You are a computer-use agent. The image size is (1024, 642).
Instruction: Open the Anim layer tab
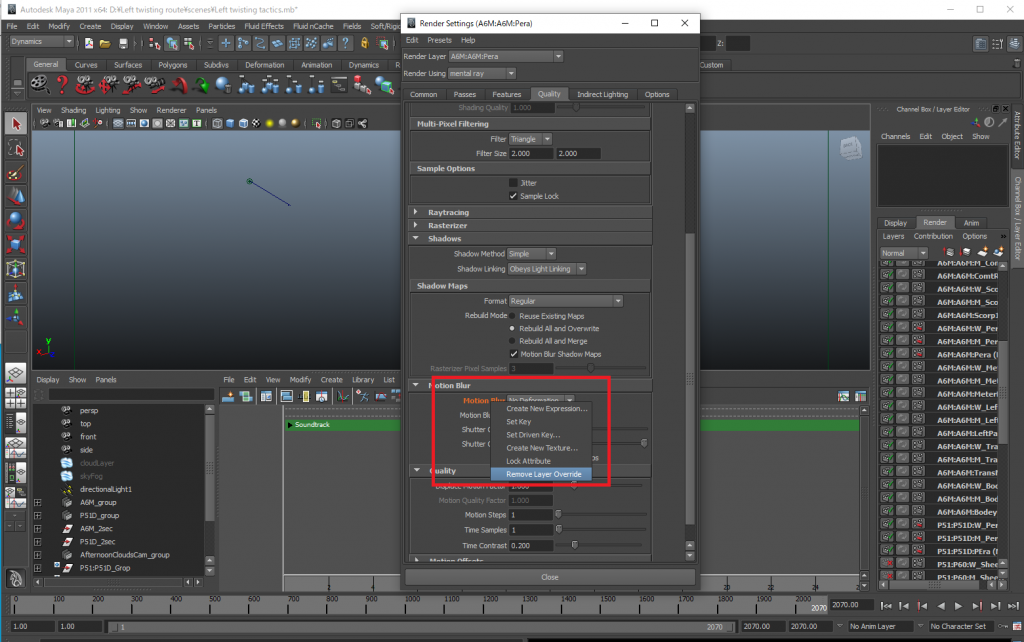[971, 223]
